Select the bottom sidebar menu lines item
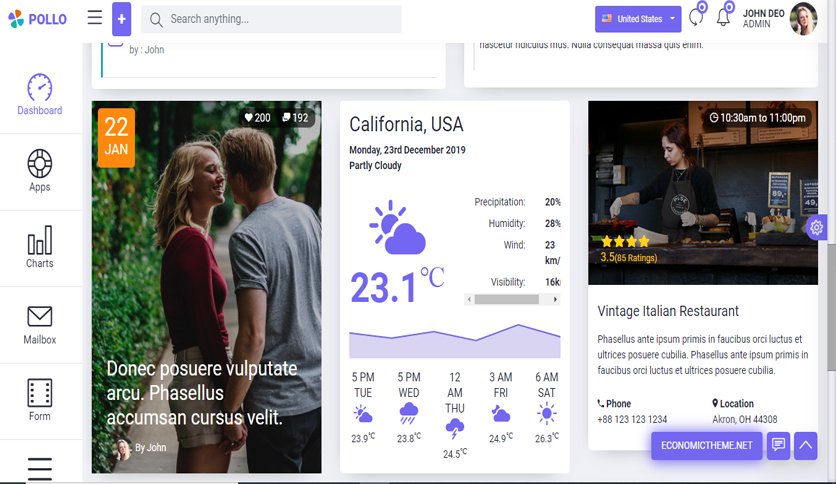 tap(40, 469)
